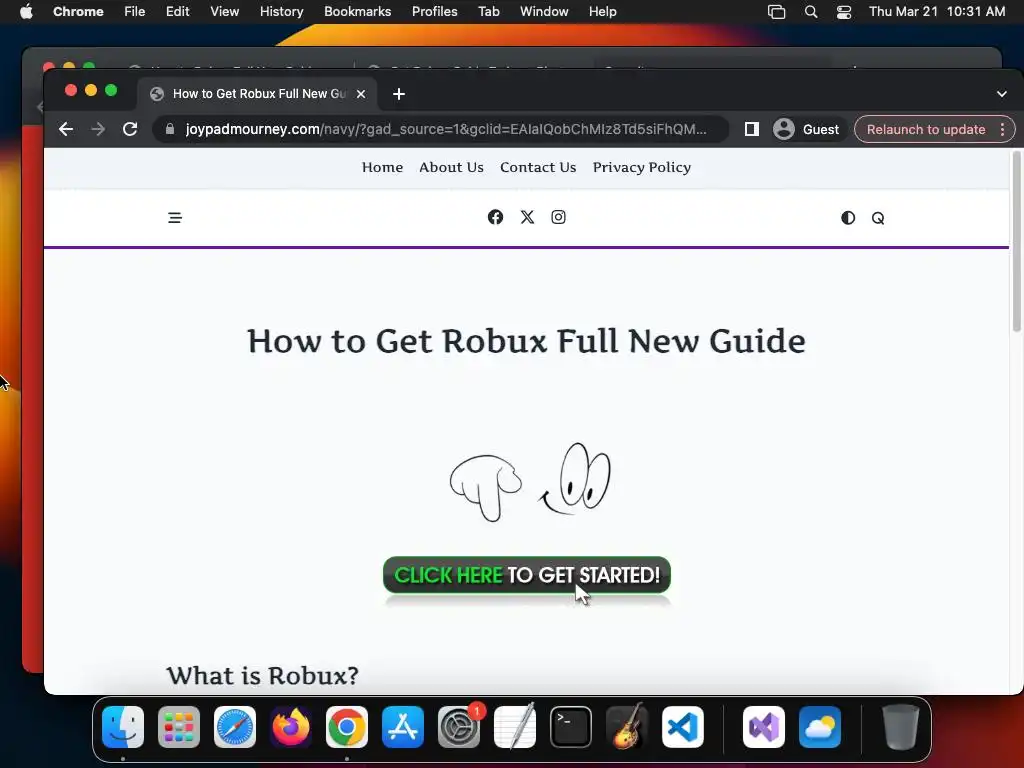
Task: Open Visual Studio Code from the Dock
Action: 682,727
